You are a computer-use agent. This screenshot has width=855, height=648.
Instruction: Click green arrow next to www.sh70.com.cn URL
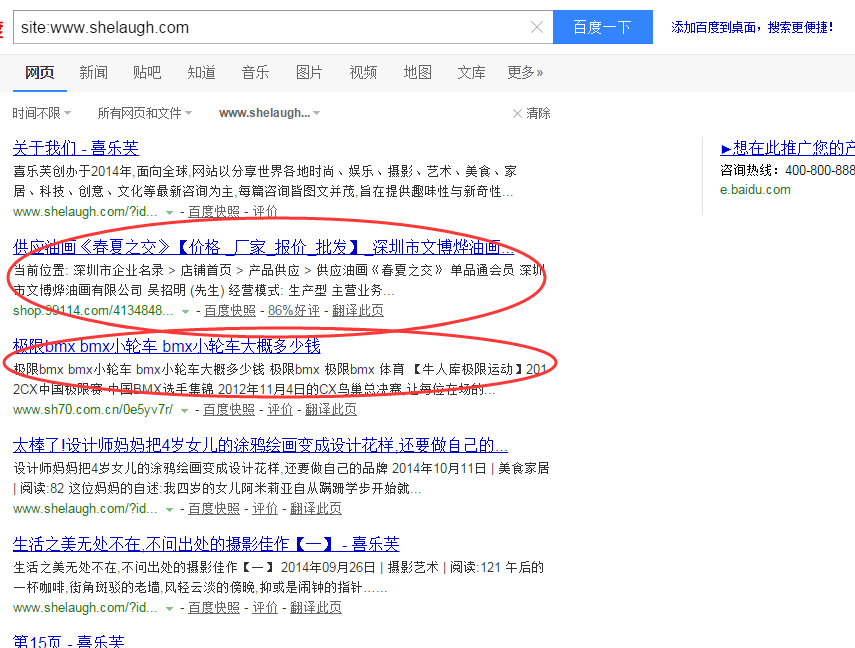pyautogui.click(x=185, y=410)
